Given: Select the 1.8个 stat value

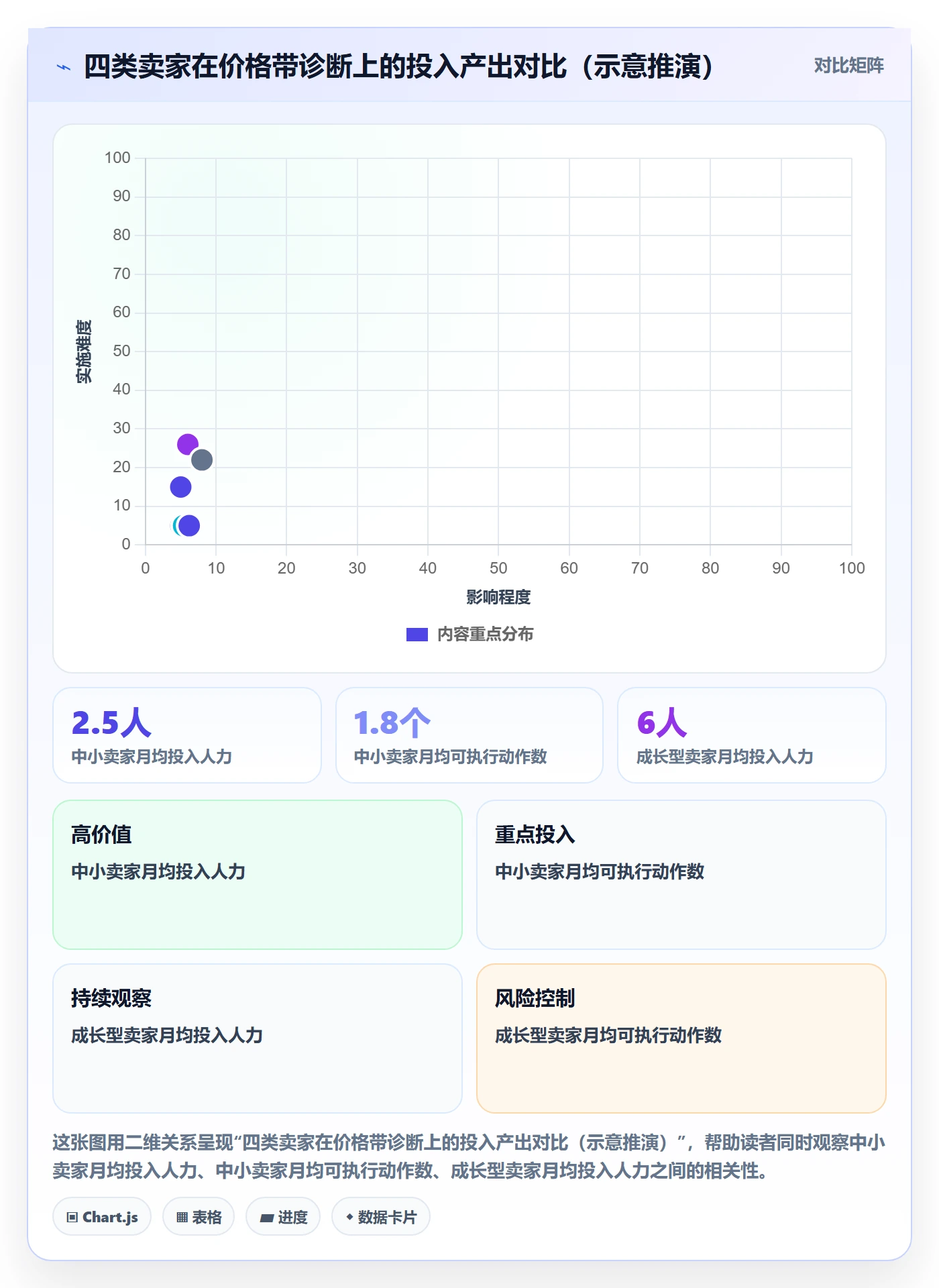Looking at the screenshot, I should coord(392,723).
